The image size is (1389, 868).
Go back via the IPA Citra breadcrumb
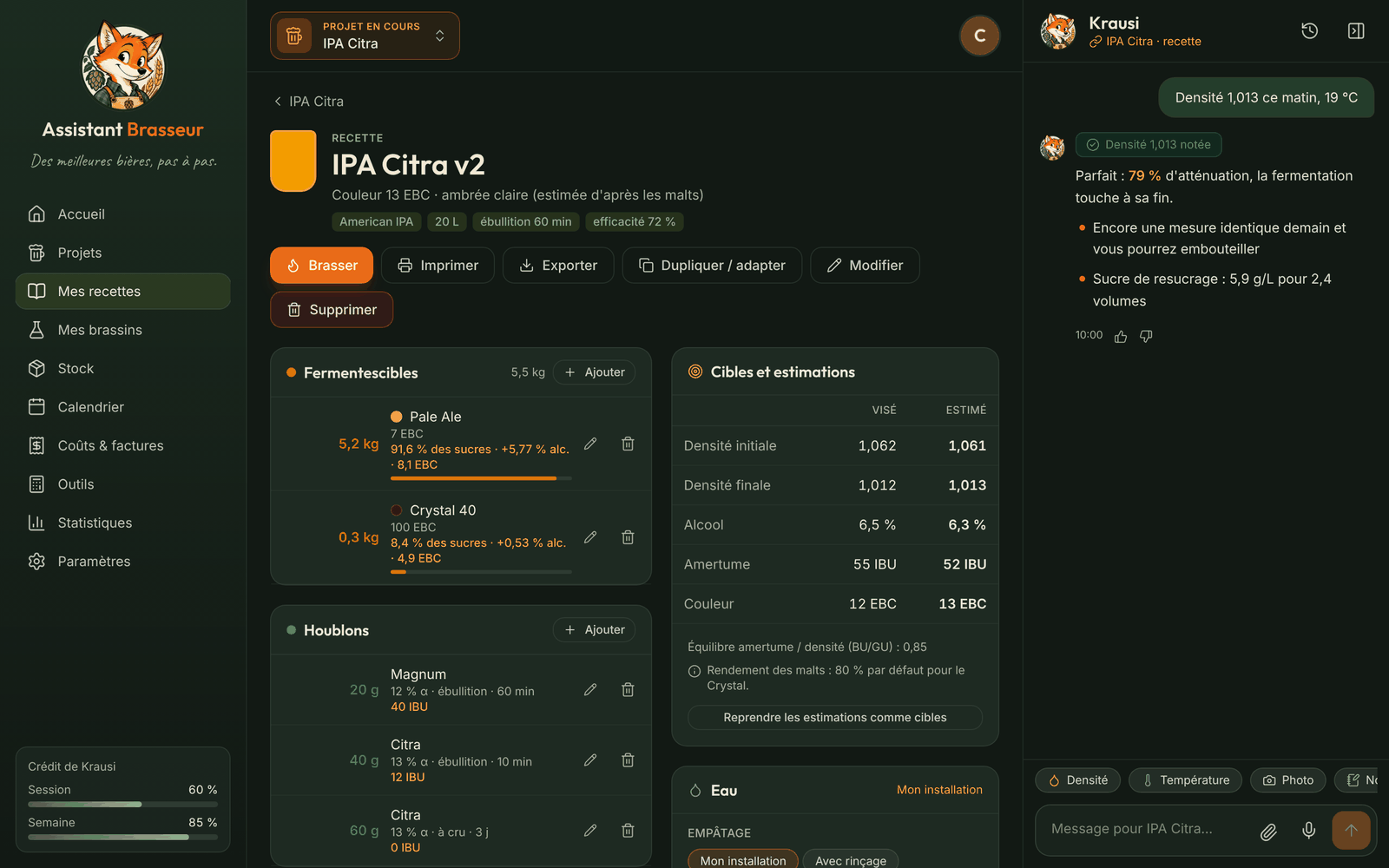308,102
